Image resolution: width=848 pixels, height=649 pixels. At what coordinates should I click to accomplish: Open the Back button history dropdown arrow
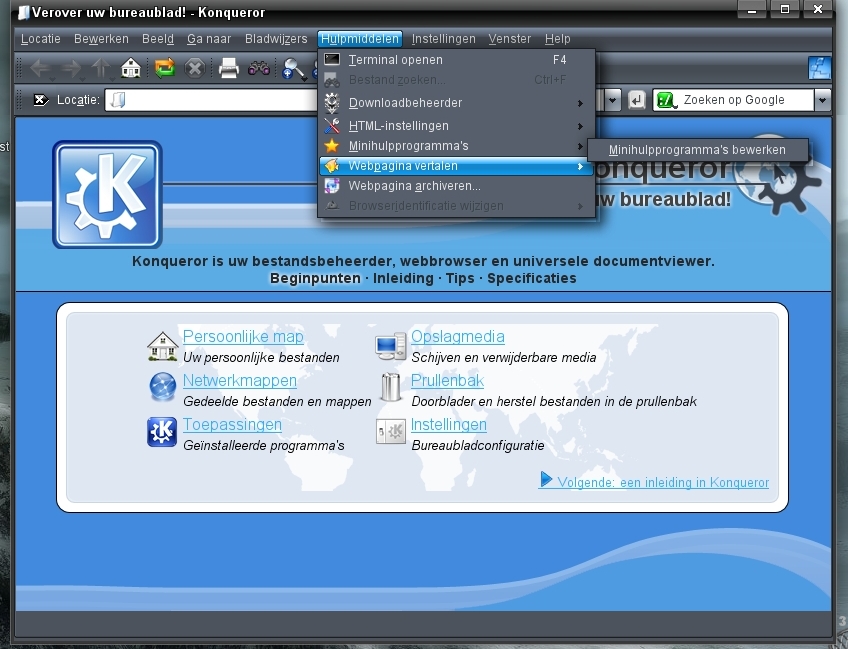52,79
